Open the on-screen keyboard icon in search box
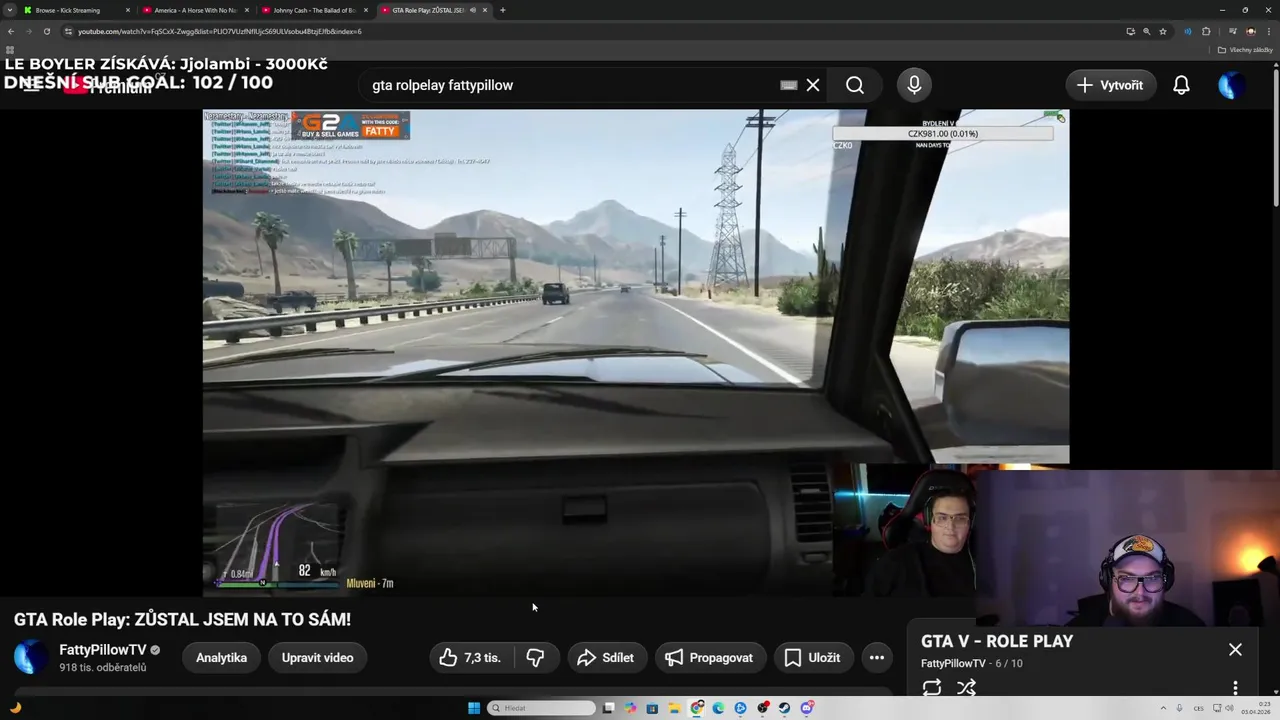The width and height of the screenshot is (1280, 720). coord(789,85)
